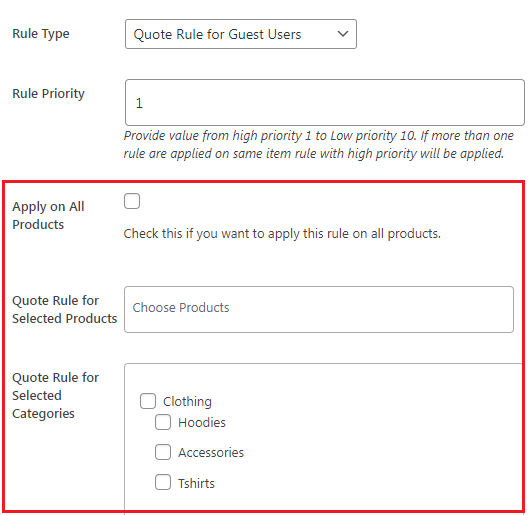Select the Accessories label text
This screenshot has height=515, width=530.
click(211, 453)
